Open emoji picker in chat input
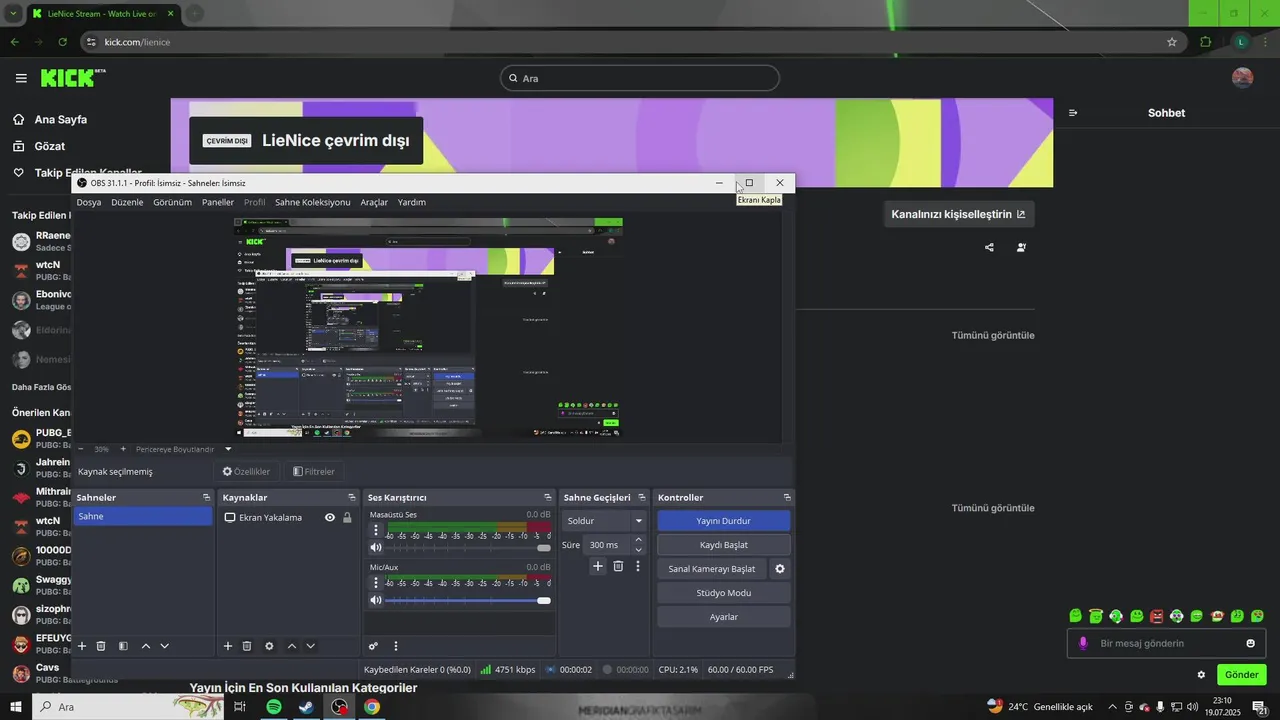This screenshot has width=1280, height=720. (x=1250, y=643)
